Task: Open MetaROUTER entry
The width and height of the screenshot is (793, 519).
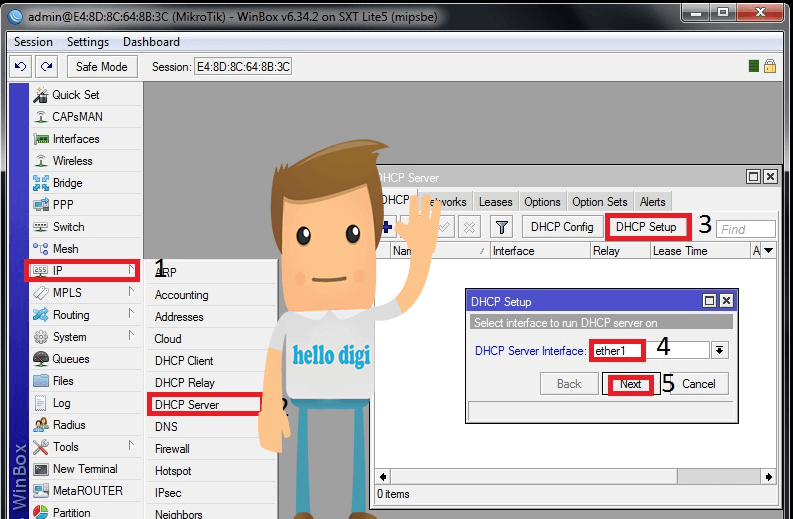Action: coord(85,491)
